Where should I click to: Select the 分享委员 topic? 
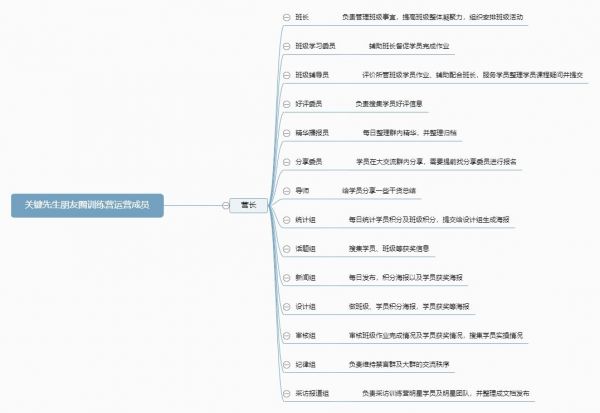pyautogui.click(x=312, y=161)
